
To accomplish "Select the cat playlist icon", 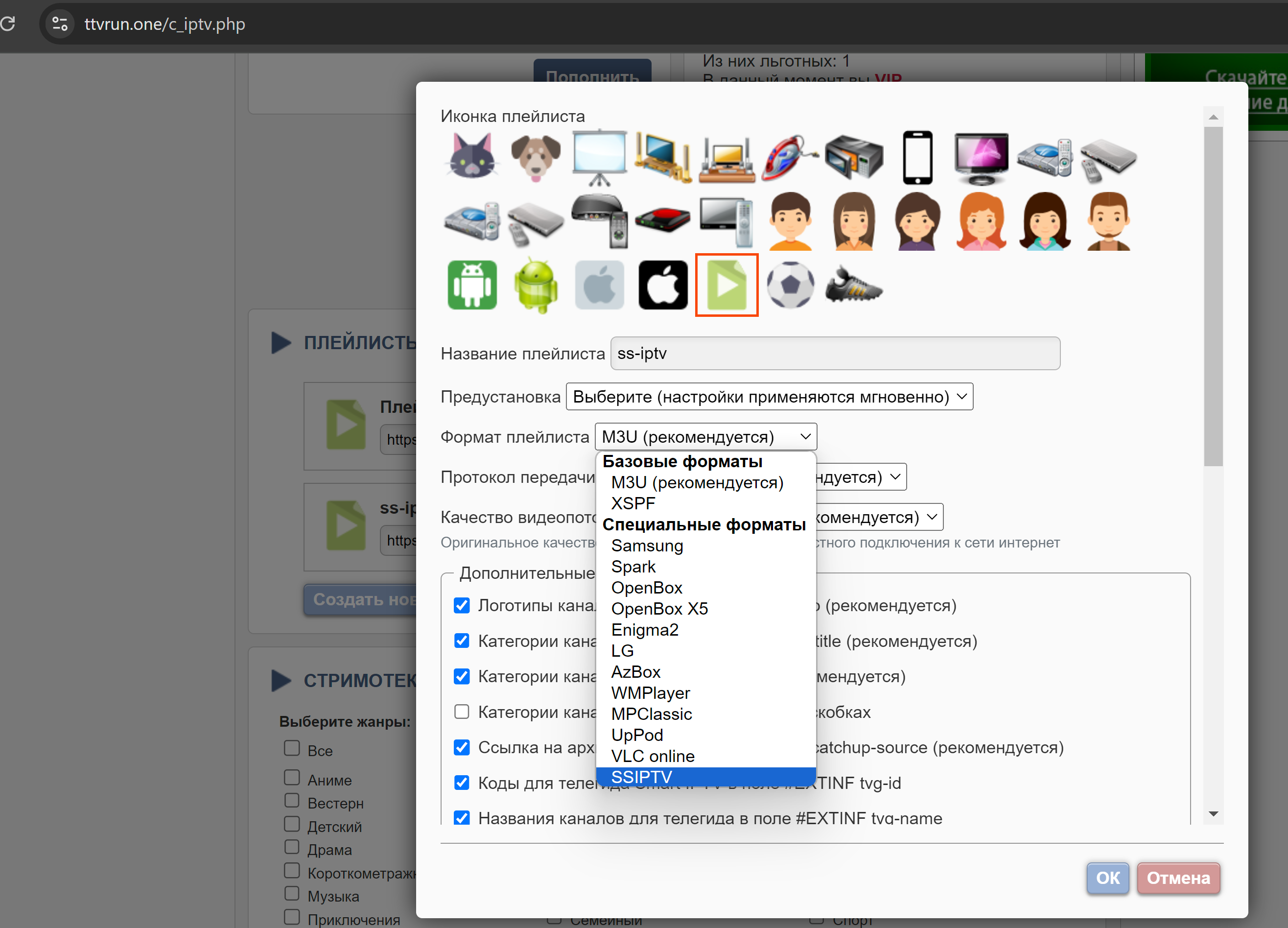I will [x=471, y=157].
